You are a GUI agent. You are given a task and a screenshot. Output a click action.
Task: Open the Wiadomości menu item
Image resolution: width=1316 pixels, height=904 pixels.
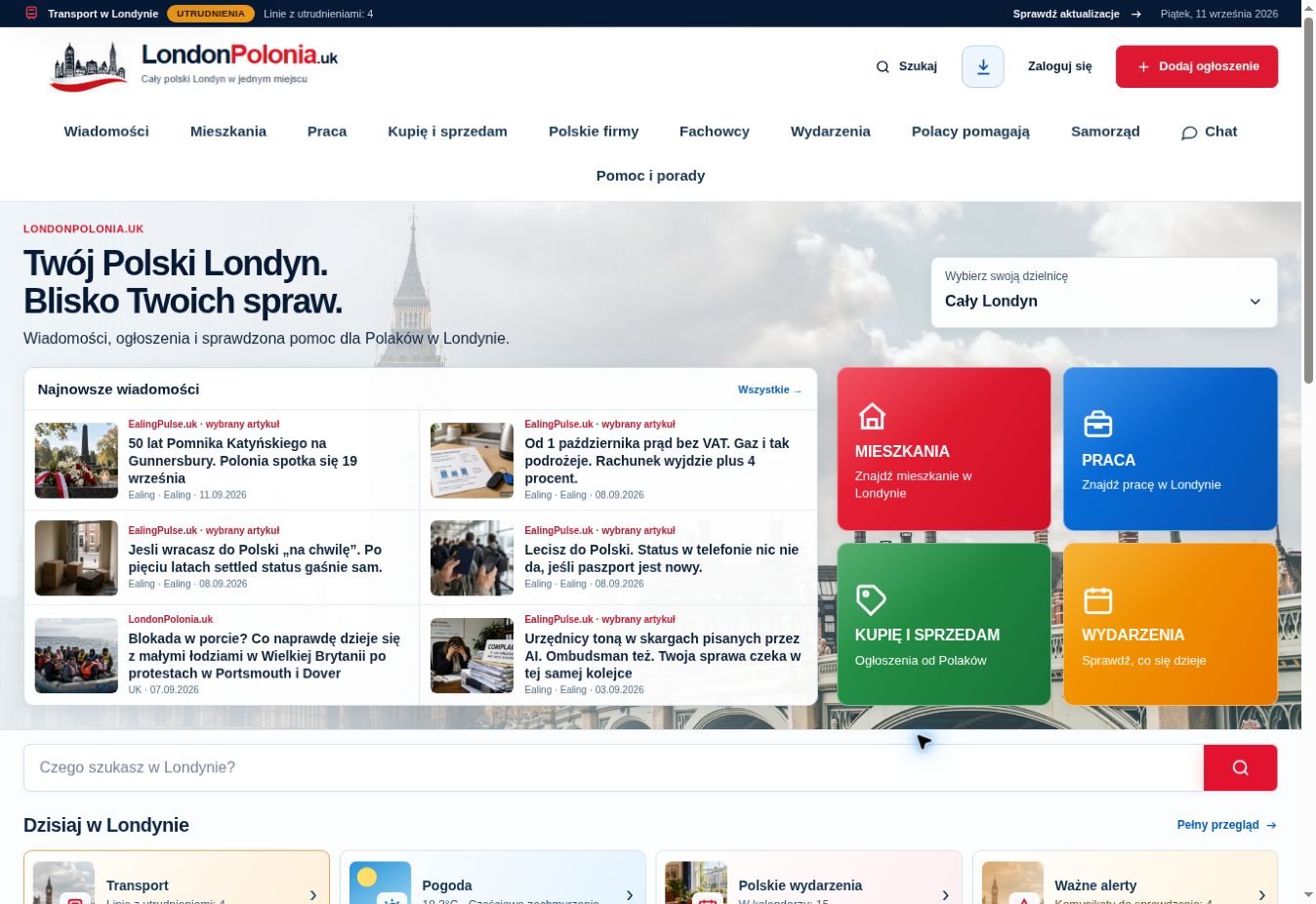click(x=106, y=131)
